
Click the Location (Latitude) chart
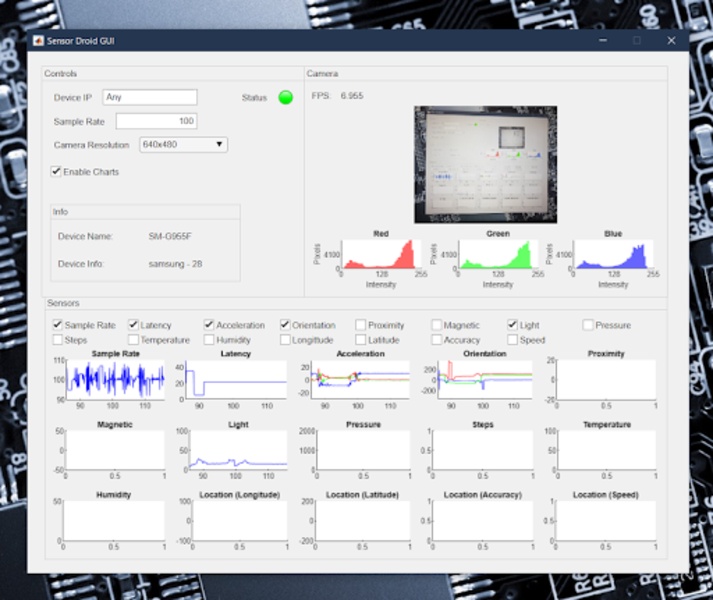[x=362, y=520]
